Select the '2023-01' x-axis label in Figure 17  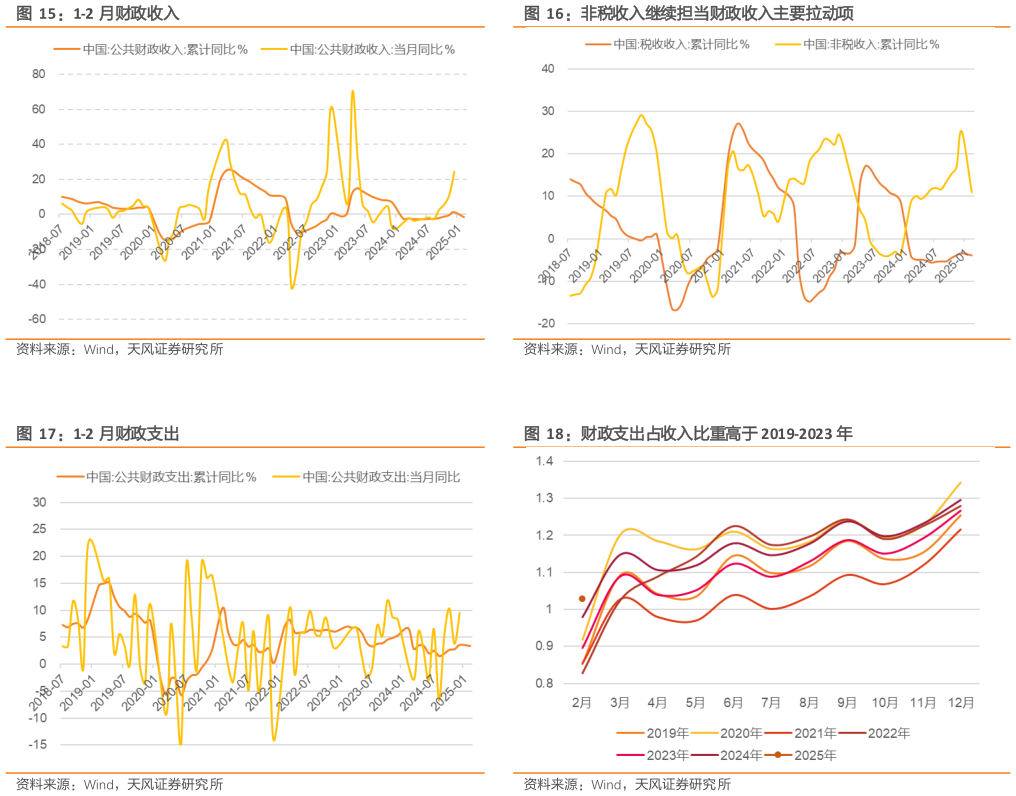pos(324,693)
